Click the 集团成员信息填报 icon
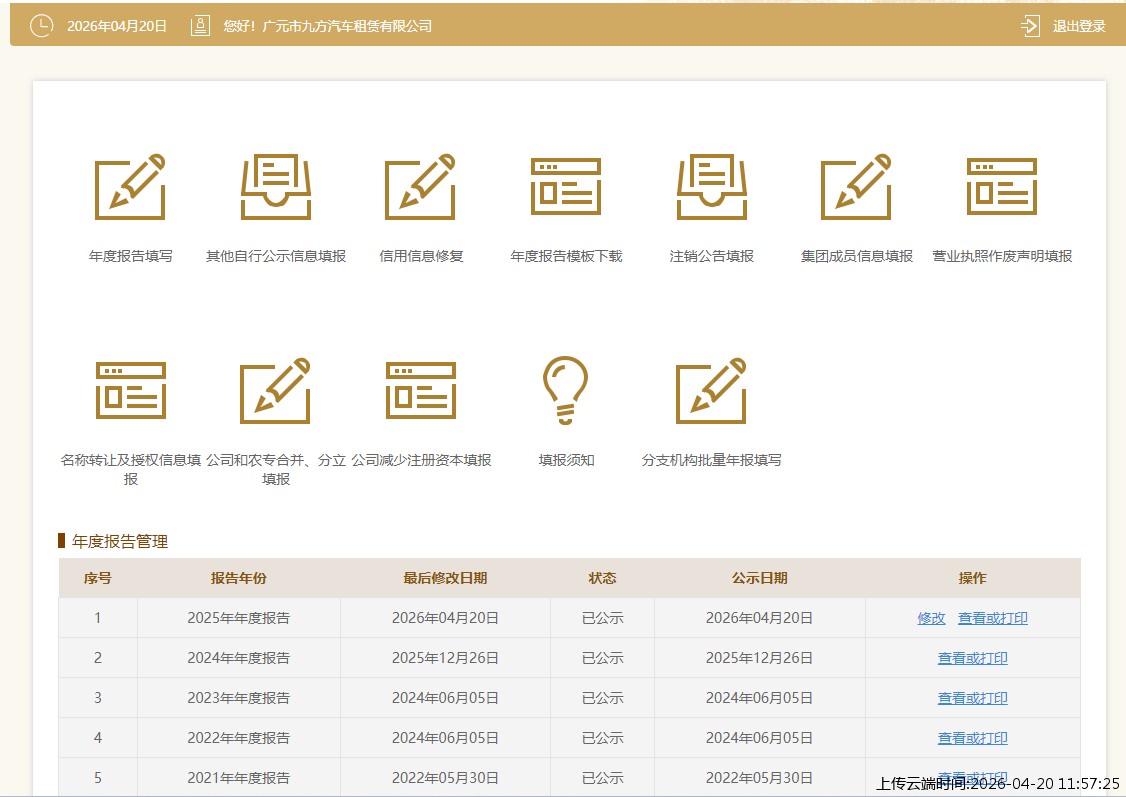1126x797 pixels. [856, 187]
